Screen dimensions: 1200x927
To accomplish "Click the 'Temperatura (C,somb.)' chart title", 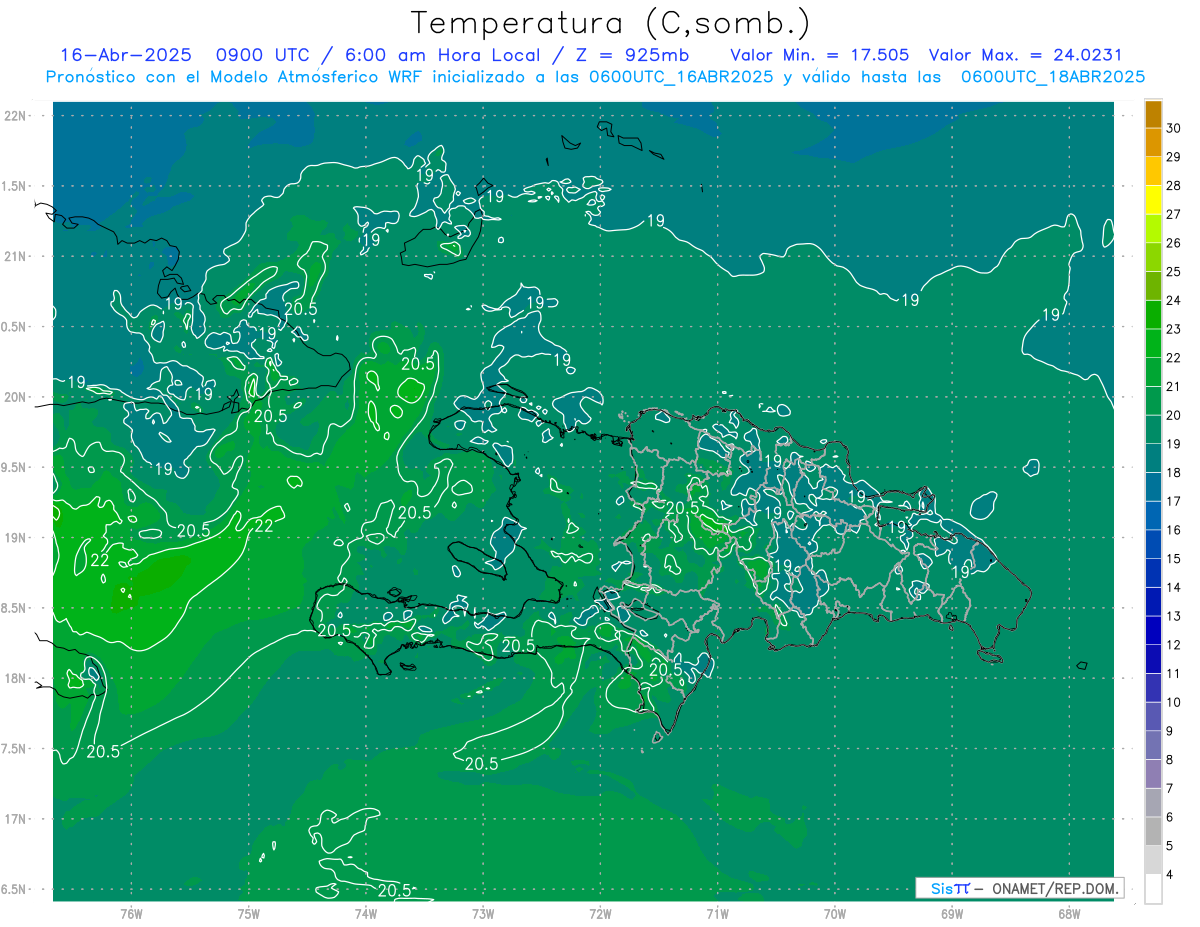I will tap(611, 23).
